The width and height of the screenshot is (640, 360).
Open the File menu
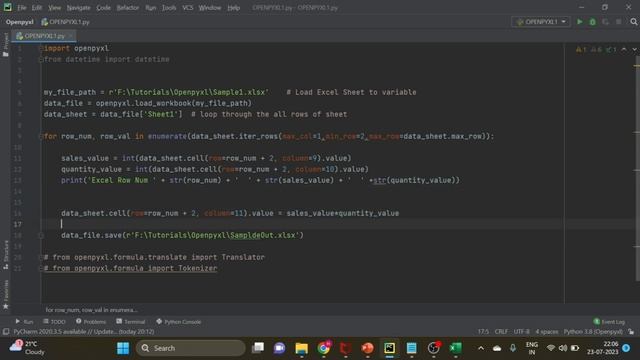click(x=22, y=8)
